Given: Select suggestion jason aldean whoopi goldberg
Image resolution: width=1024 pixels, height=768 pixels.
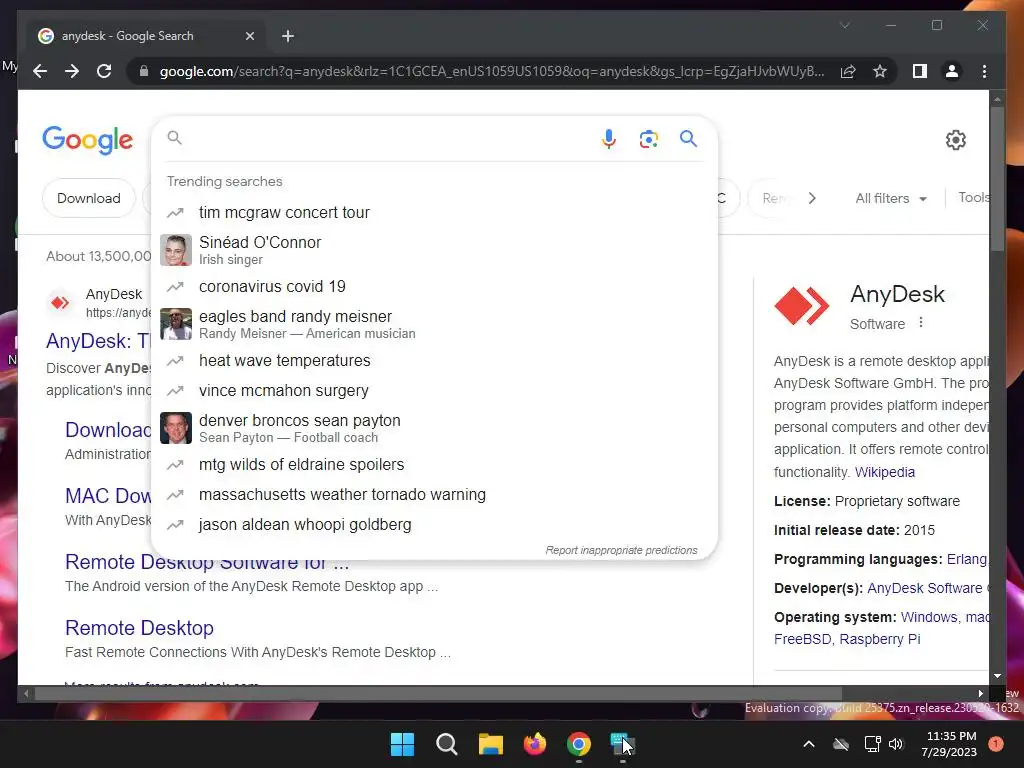Looking at the screenshot, I should [434, 524].
